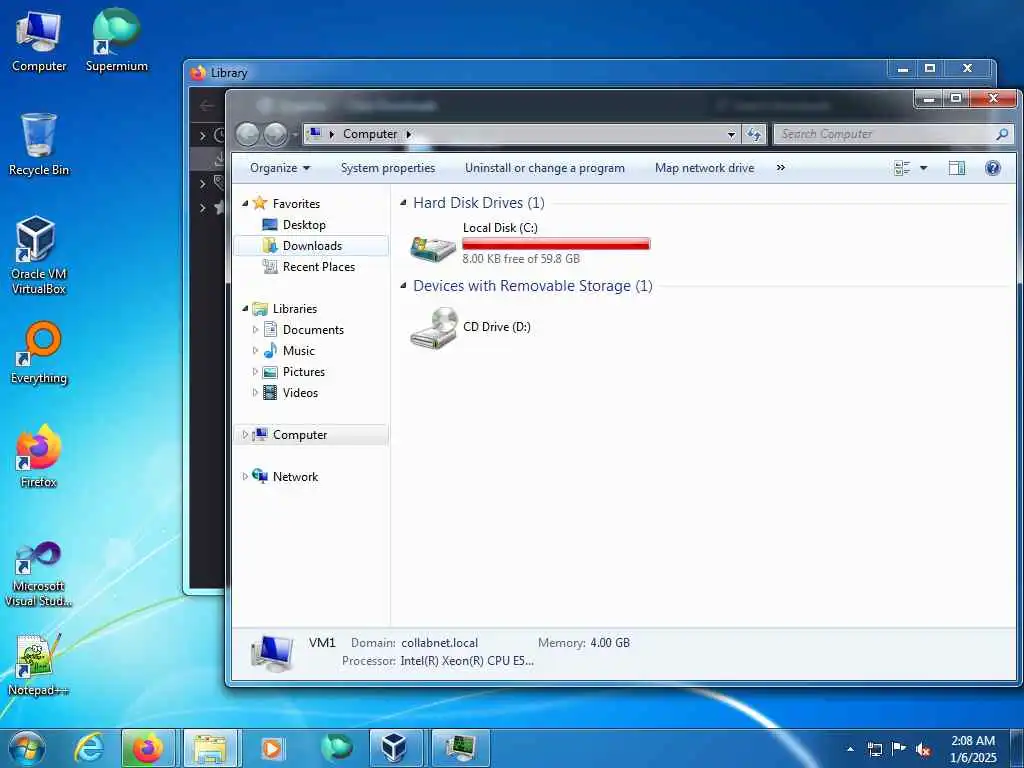
Task: Select the Local Disk (C:) drive icon
Action: click(x=433, y=248)
